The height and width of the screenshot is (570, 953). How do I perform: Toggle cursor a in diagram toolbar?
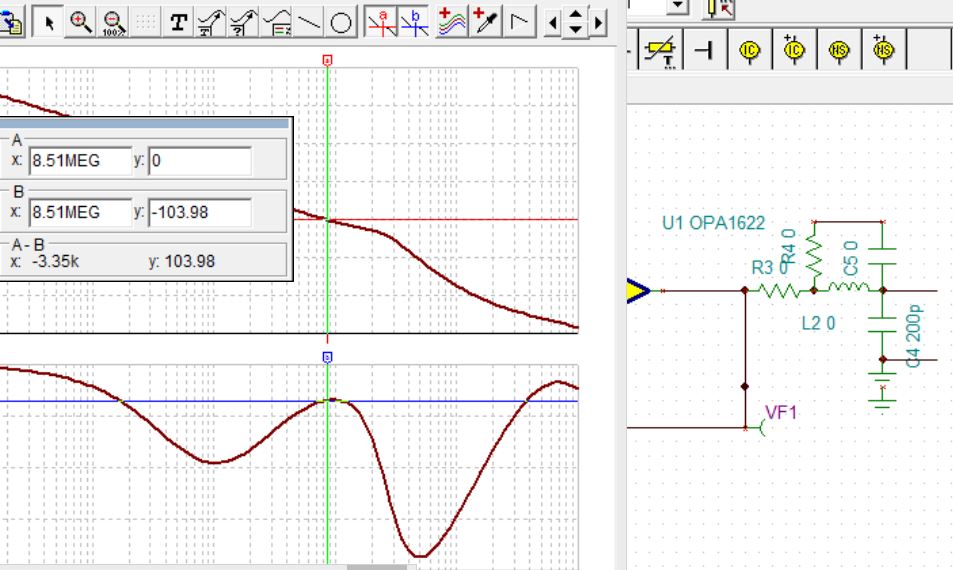[x=381, y=22]
